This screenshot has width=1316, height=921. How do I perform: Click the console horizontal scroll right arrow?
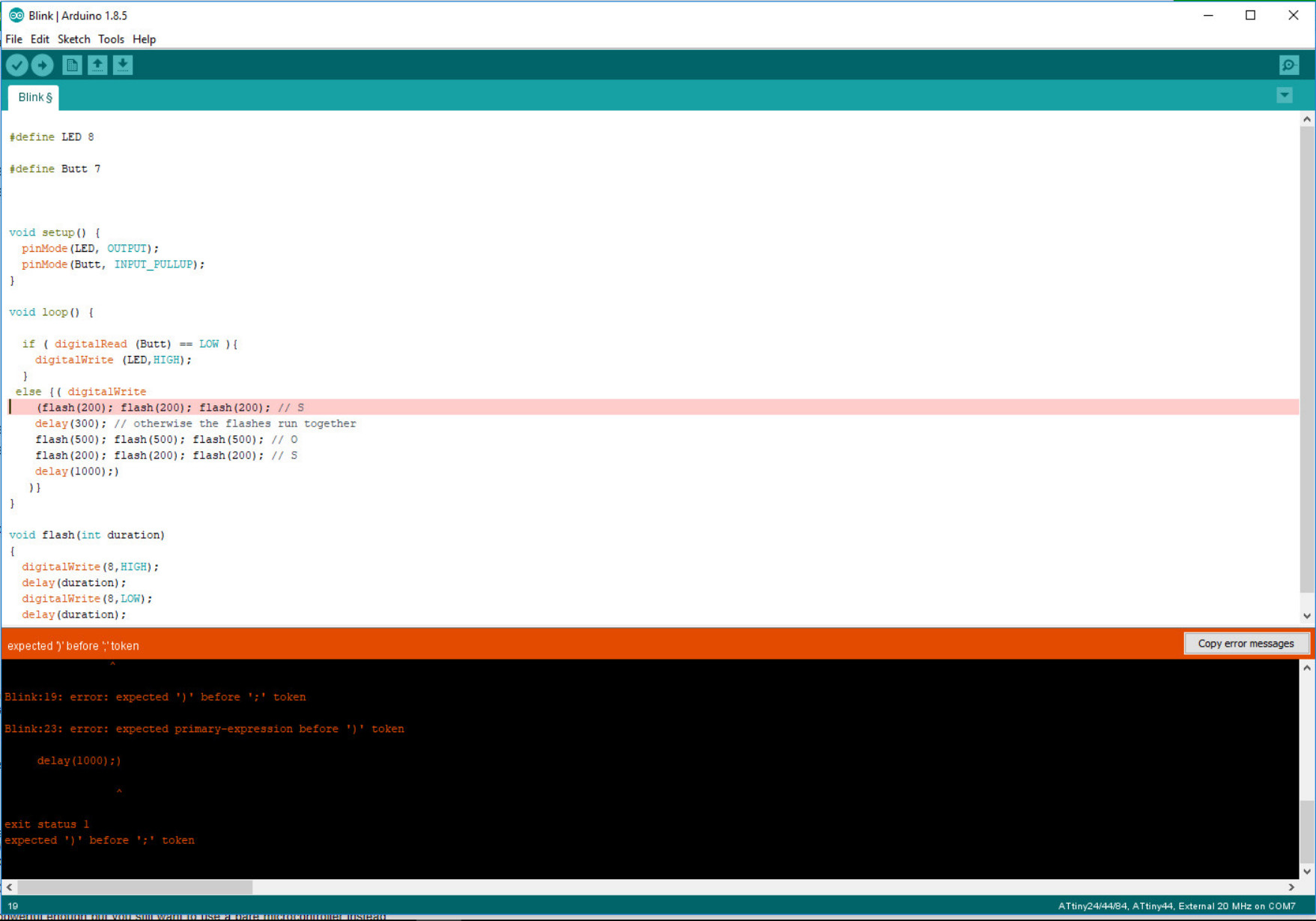1291,887
